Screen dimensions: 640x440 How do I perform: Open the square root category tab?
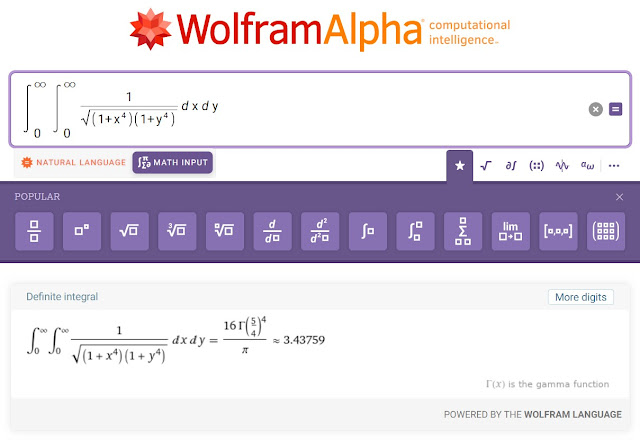[486, 166]
